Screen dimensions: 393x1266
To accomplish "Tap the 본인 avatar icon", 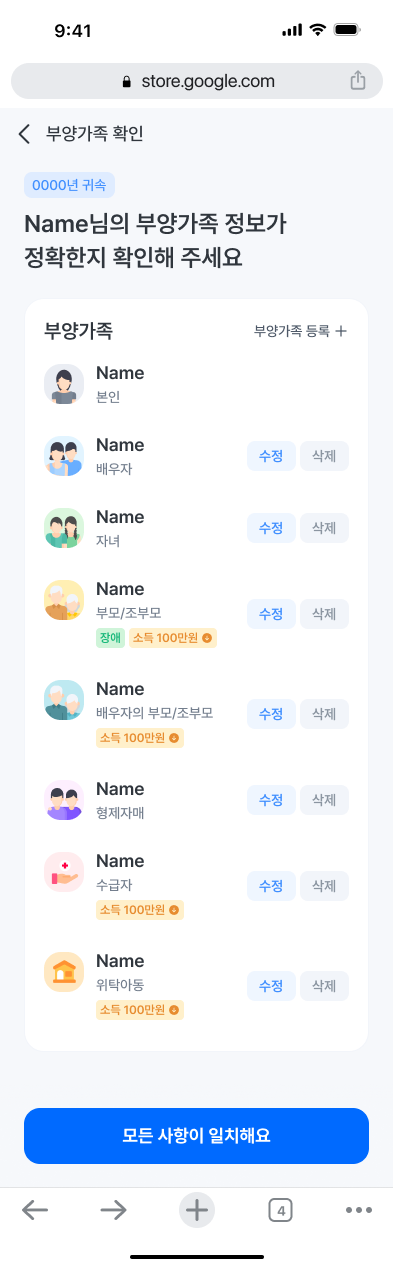I will (x=64, y=384).
